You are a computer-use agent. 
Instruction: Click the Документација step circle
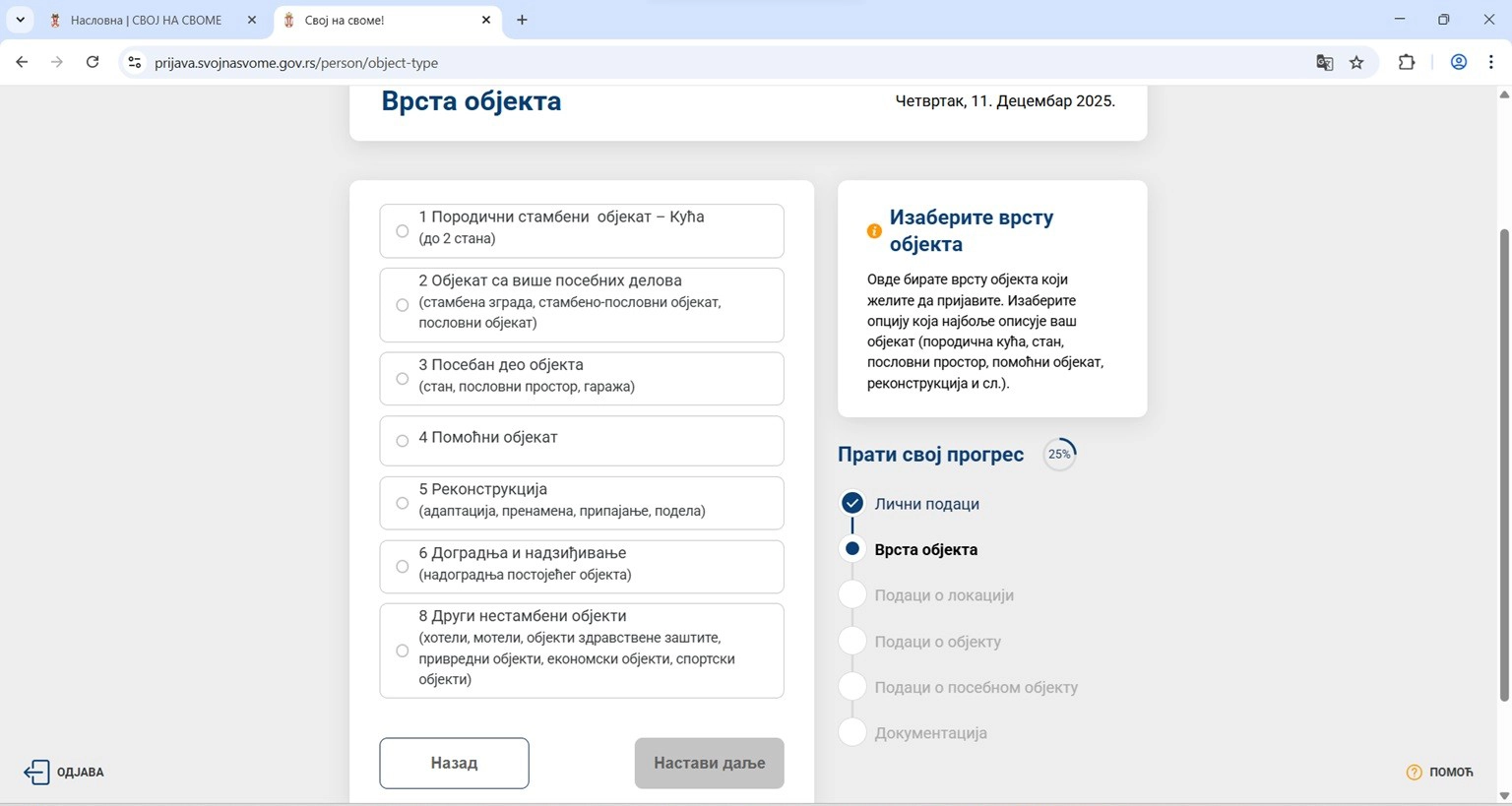(852, 732)
